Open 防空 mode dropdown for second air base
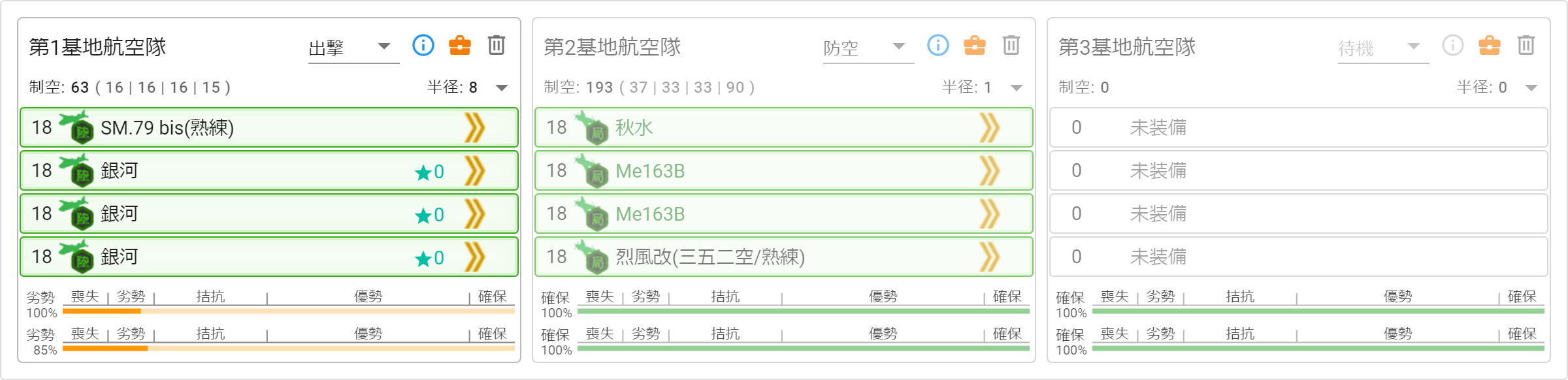This screenshot has width=1568, height=380. [868, 47]
